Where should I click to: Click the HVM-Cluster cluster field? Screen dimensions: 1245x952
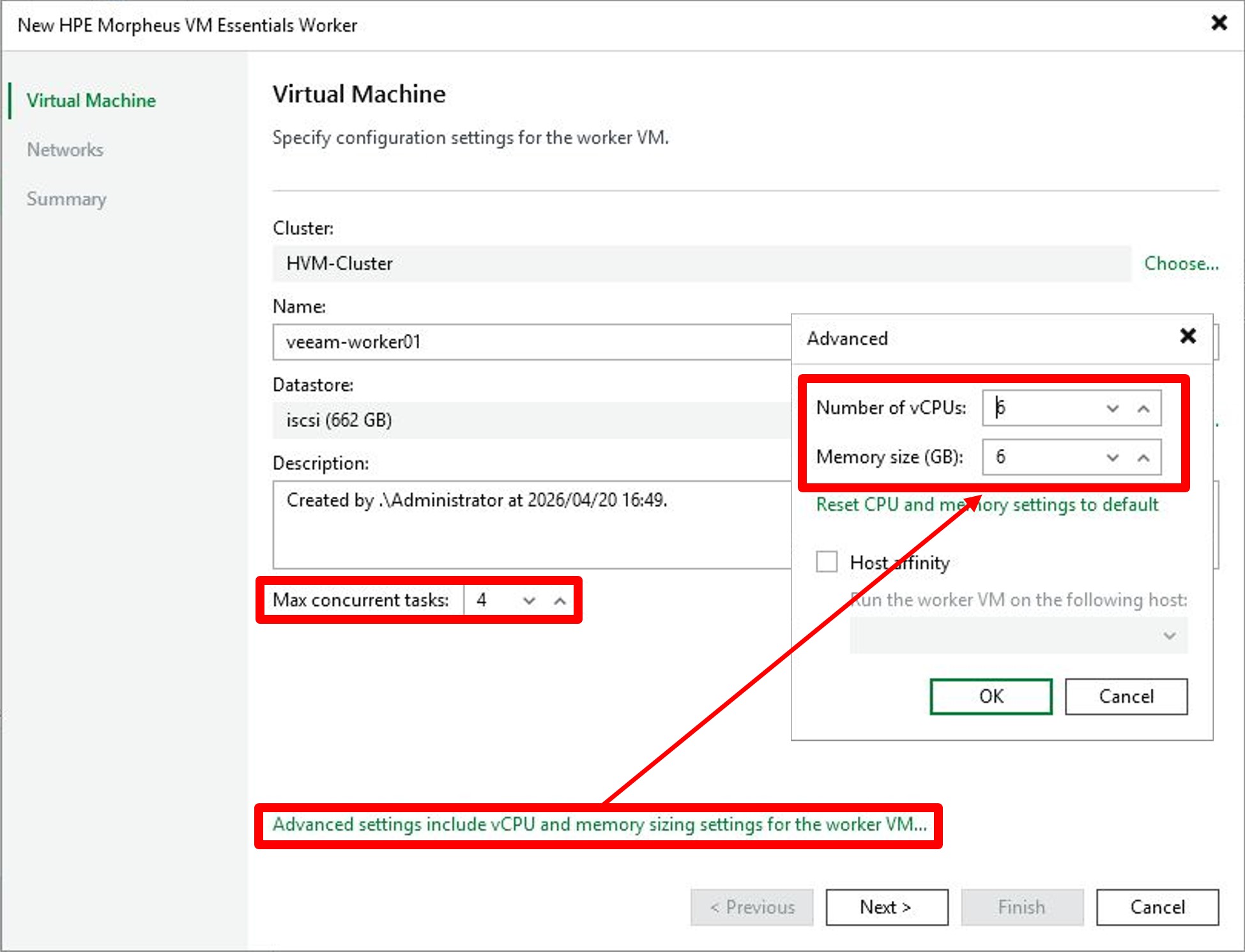(701, 264)
